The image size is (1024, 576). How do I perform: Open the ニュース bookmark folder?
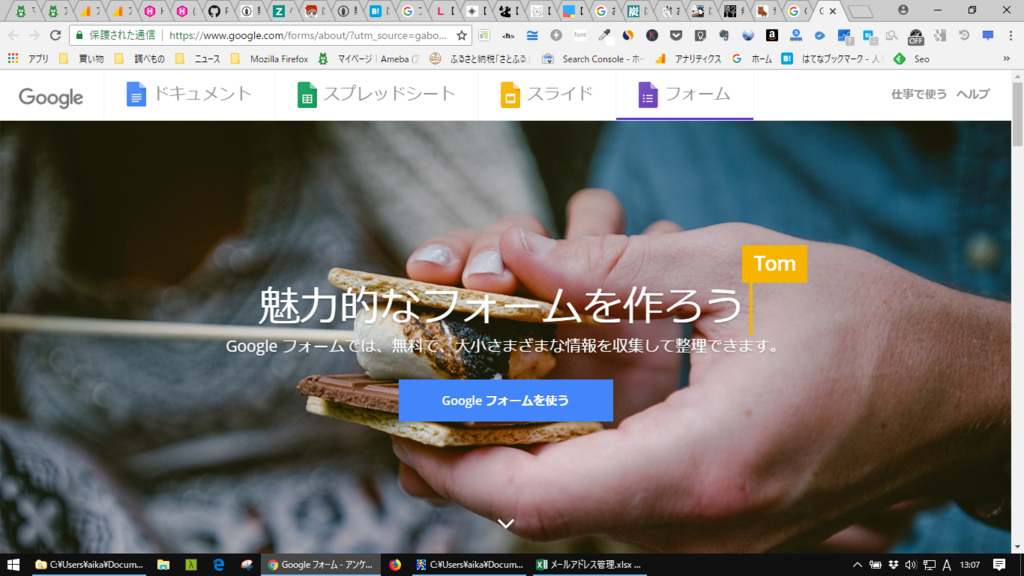[198, 59]
